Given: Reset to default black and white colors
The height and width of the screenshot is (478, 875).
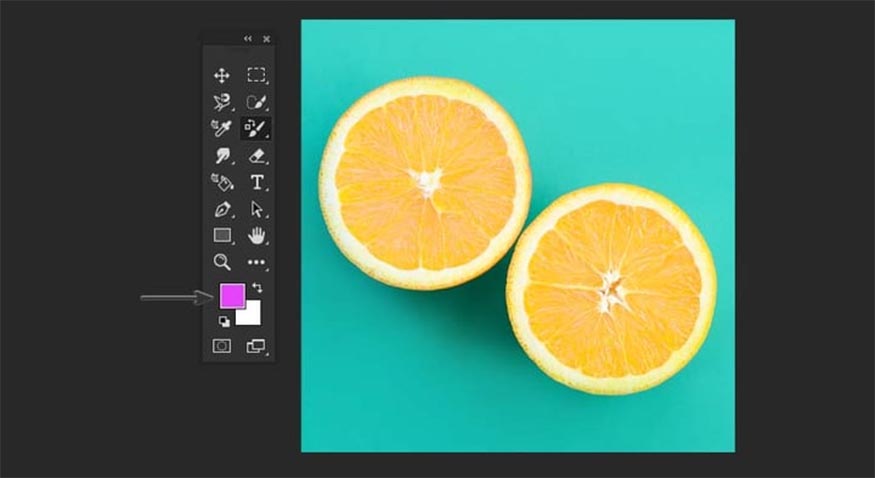Looking at the screenshot, I should tap(224, 321).
